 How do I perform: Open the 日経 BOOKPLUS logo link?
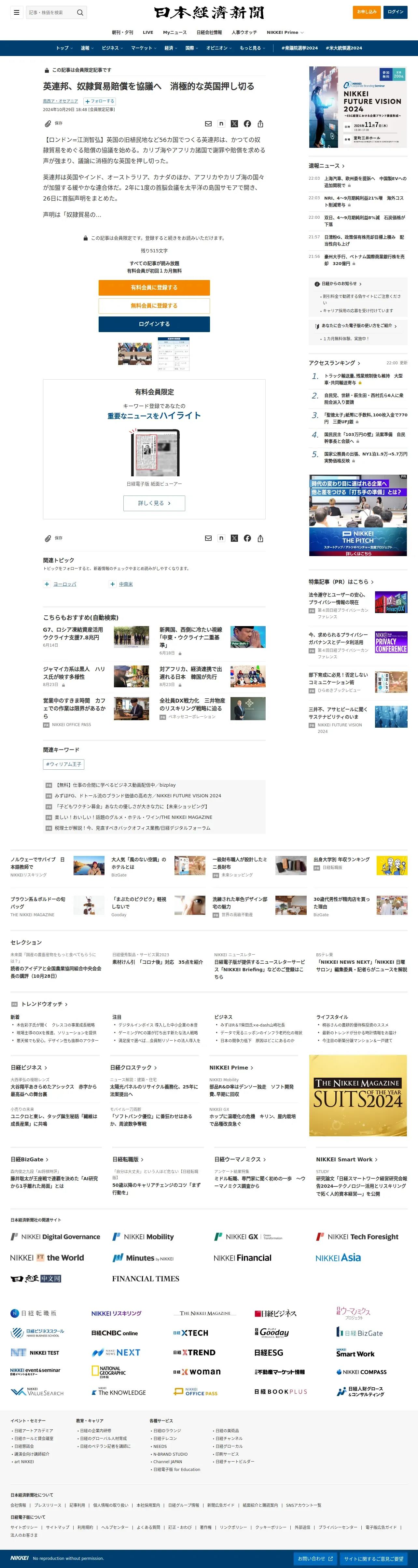[281, 1392]
